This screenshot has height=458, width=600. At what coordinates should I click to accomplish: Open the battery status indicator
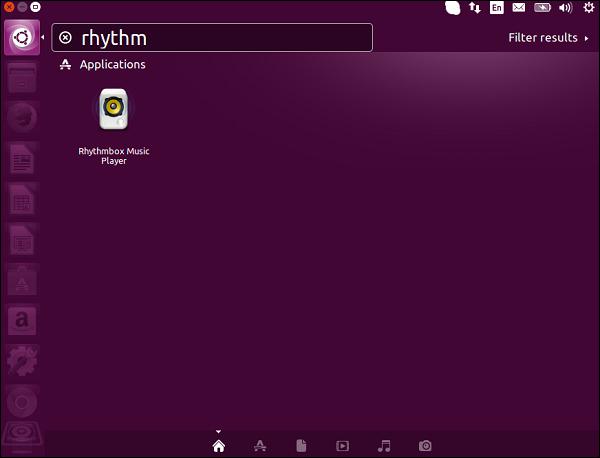coord(543,8)
